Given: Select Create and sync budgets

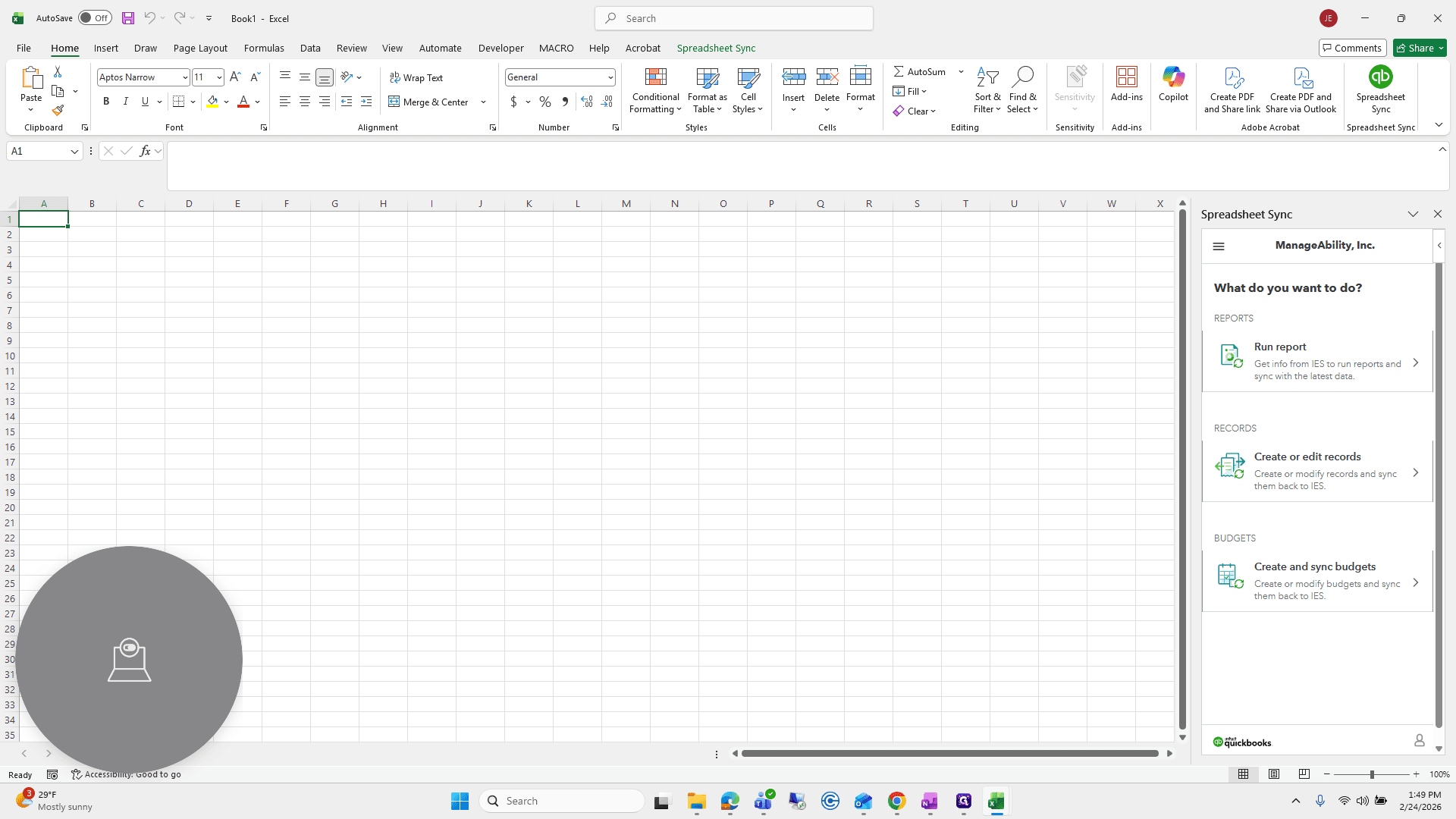Looking at the screenshot, I should pos(1317,582).
